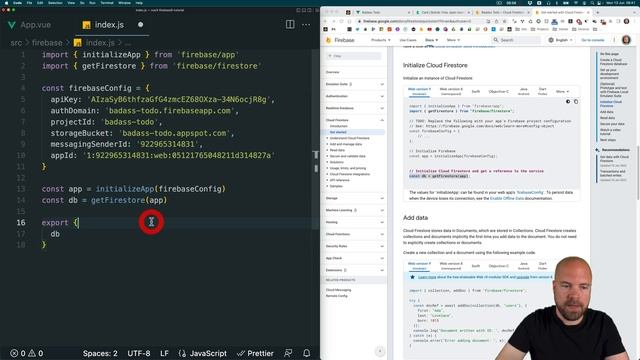640x360 pixels.
Task: Click the Firebase docs search field
Action: (x=516, y=40)
